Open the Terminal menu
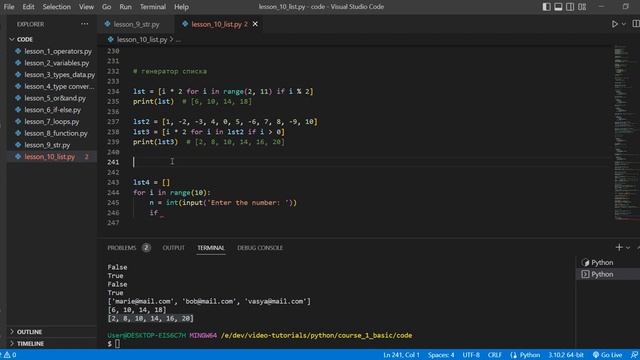This screenshot has height=360, width=640. (153, 7)
